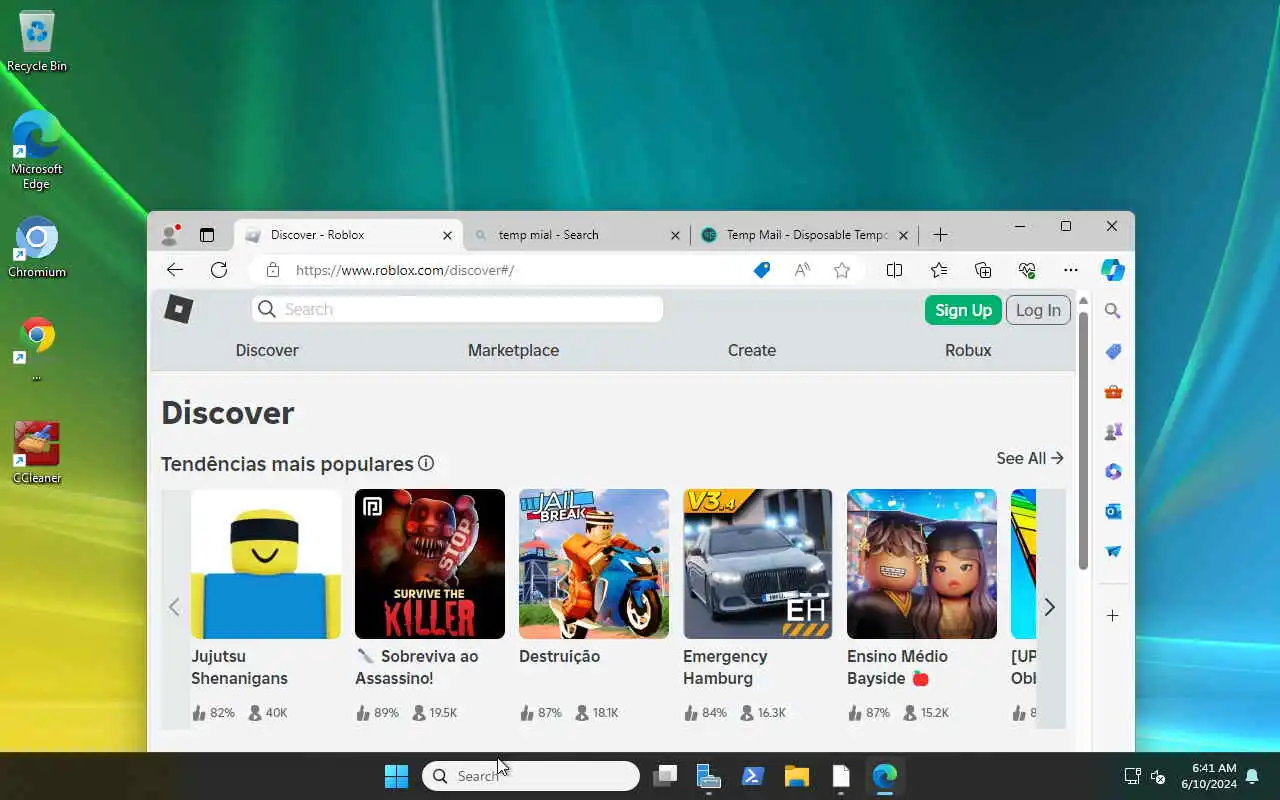Open the shopping tag icon in address bar
The height and width of the screenshot is (800, 1280).
point(762,270)
